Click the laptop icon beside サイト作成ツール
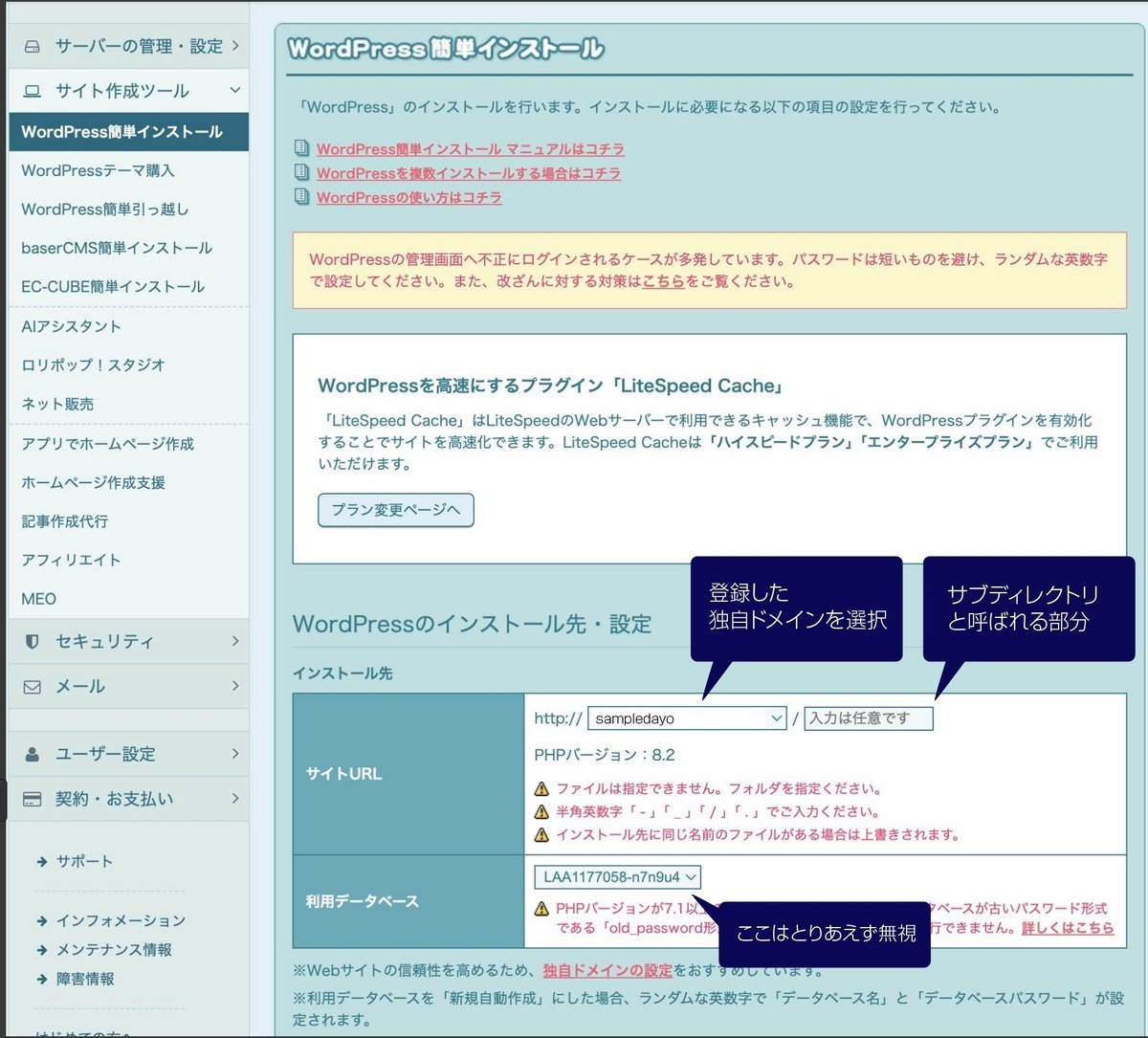The width and height of the screenshot is (1148, 1038). coord(33,91)
